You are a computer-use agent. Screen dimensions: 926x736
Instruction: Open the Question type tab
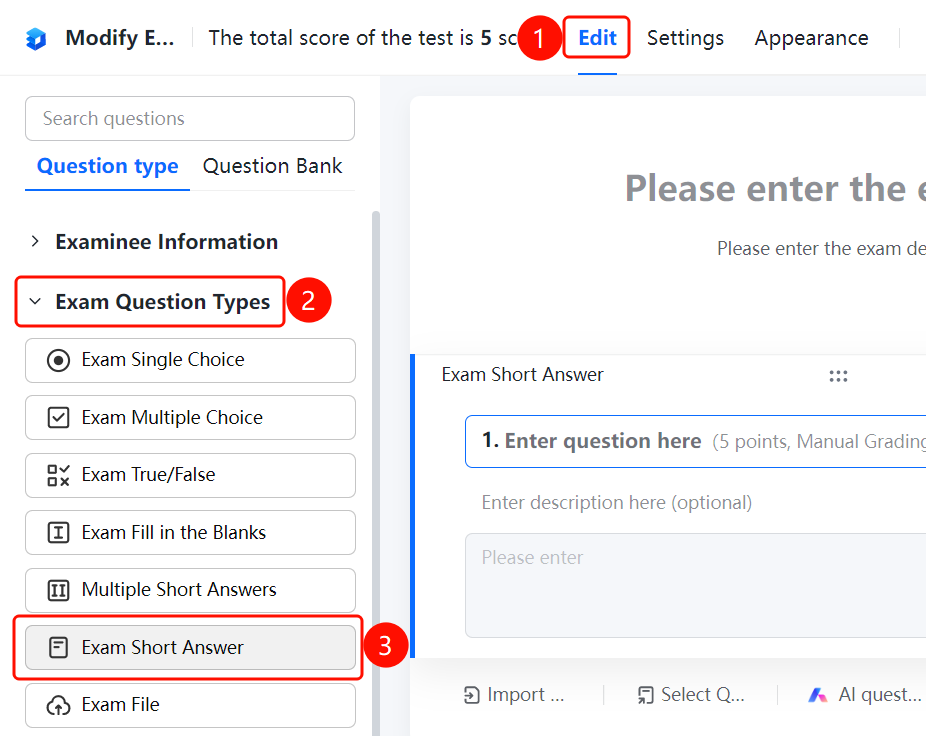[x=107, y=166]
